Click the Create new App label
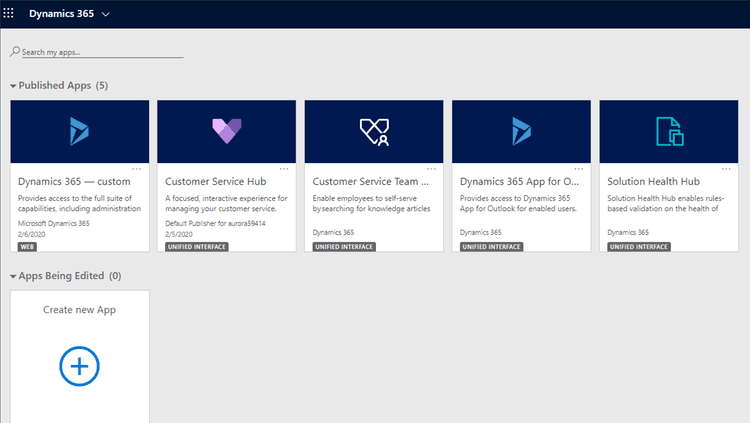The width and height of the screenshot is (750, 423). 80,310
